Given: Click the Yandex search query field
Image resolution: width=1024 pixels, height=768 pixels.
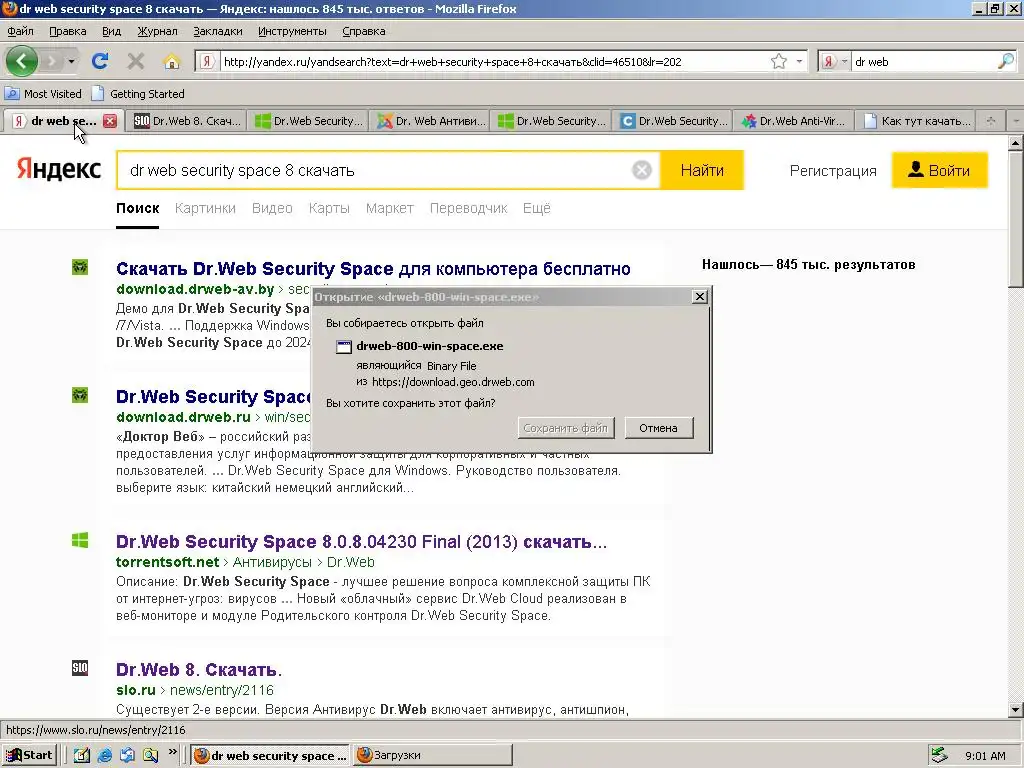Looking at the screenshot, I should (374, 170).
